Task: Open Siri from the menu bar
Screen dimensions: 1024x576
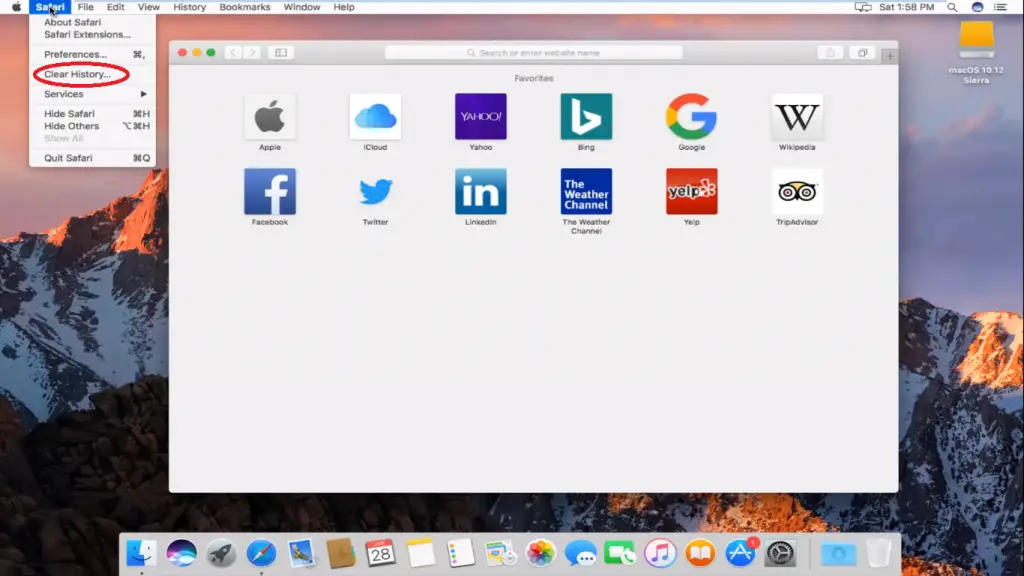Action: pyautogui.click(x=978, y=7)
